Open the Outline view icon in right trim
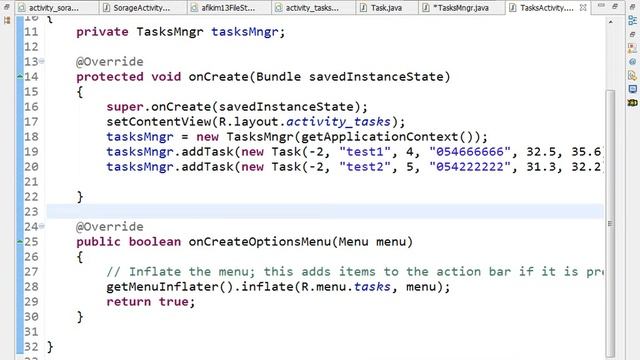This screenshot has height=360, width=640. [x=632, y=21]
